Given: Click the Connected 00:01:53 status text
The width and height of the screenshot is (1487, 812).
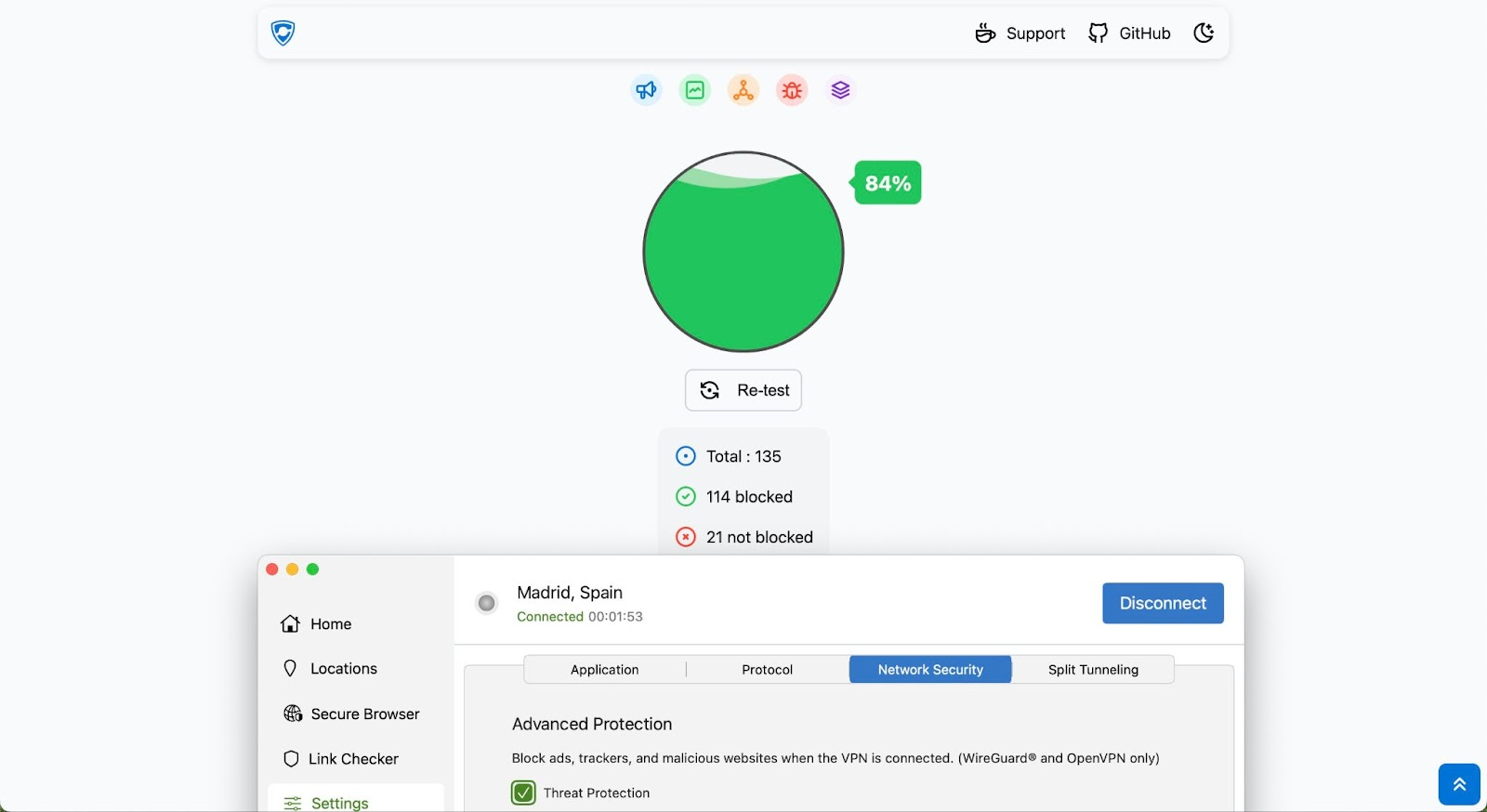Looking at the screenshot, I should (580, 617).
